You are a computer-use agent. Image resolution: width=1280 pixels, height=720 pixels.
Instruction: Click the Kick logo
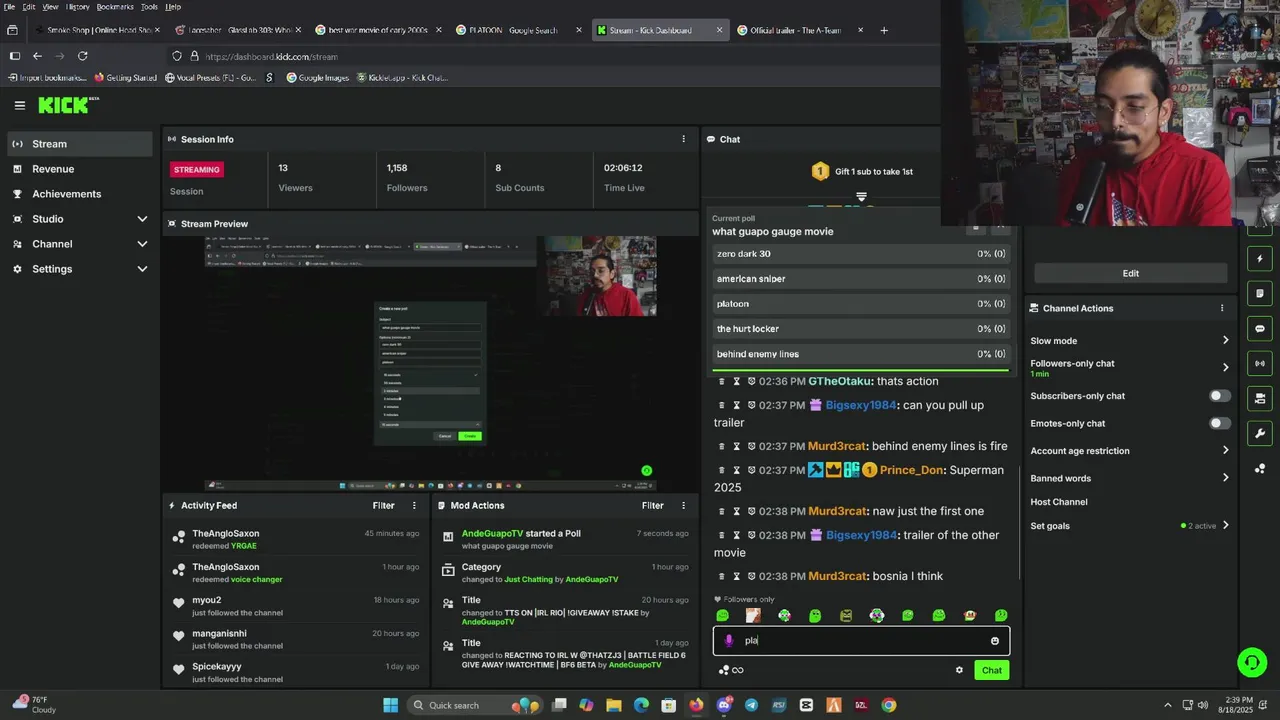(69, 105)
